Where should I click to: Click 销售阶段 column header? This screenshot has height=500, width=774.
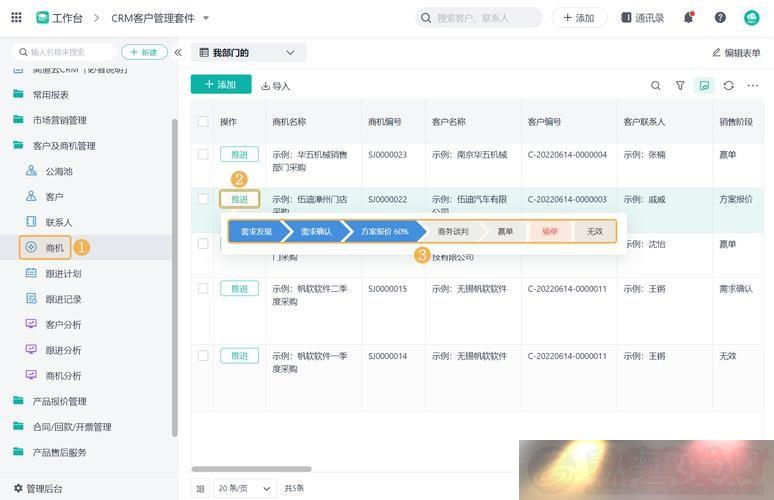[x=736, y=121]
